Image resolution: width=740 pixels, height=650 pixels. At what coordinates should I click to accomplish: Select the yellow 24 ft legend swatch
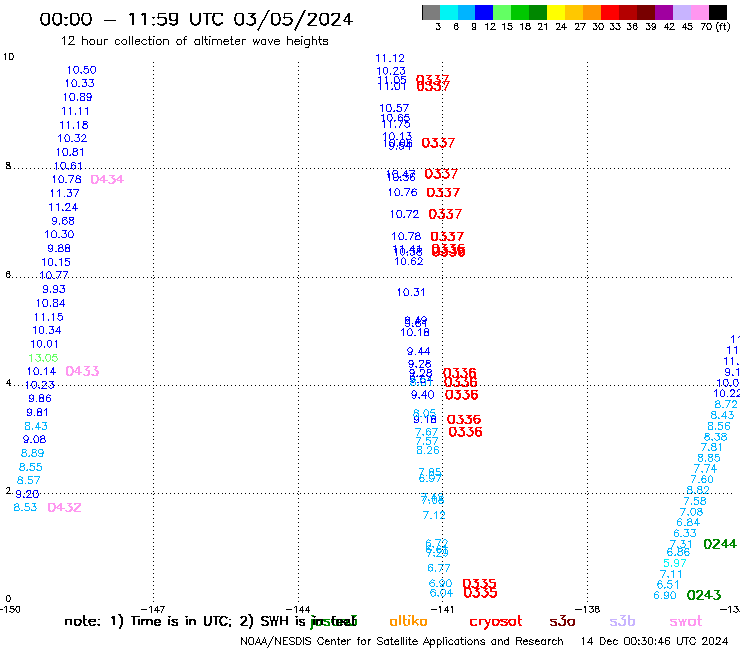556,12
